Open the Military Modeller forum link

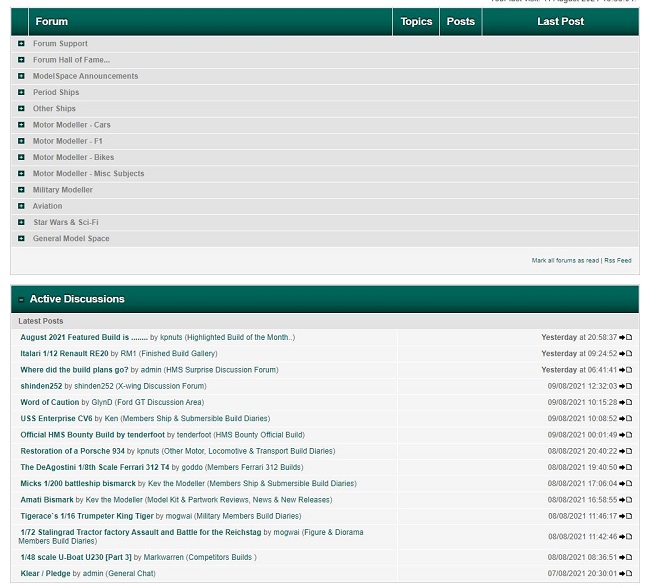tap(62, 190)
